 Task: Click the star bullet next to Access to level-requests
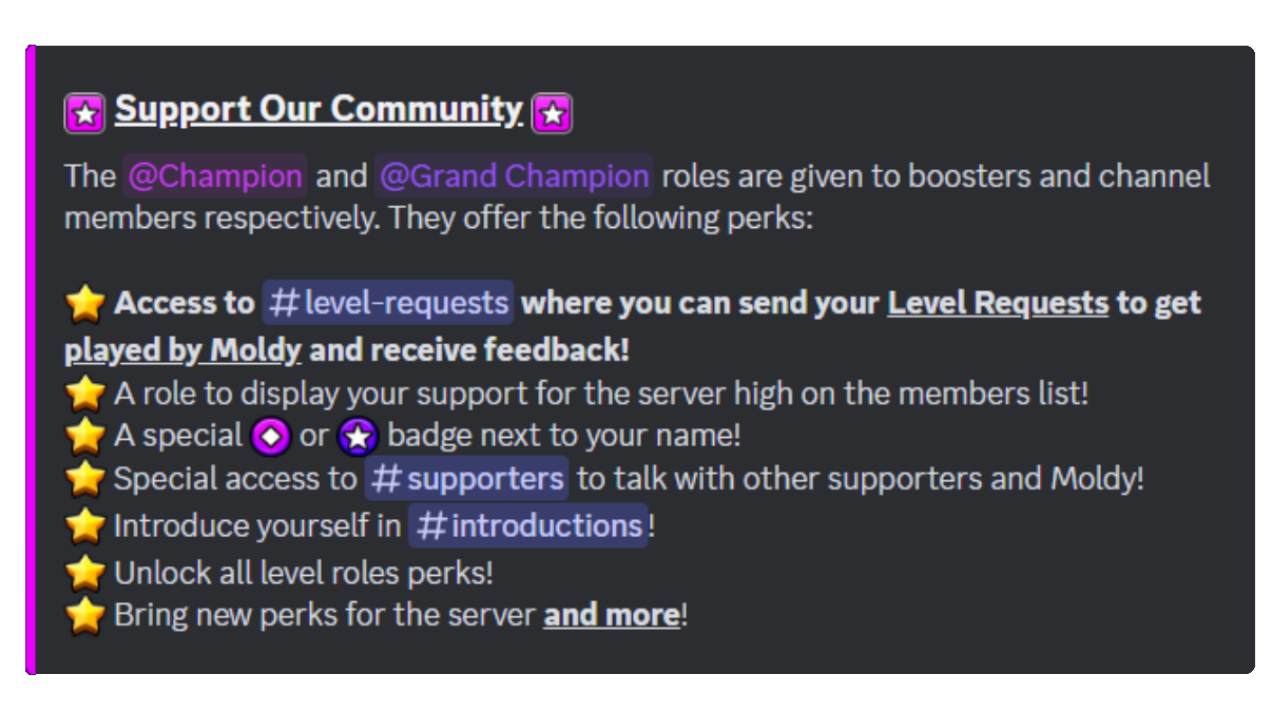85,303
